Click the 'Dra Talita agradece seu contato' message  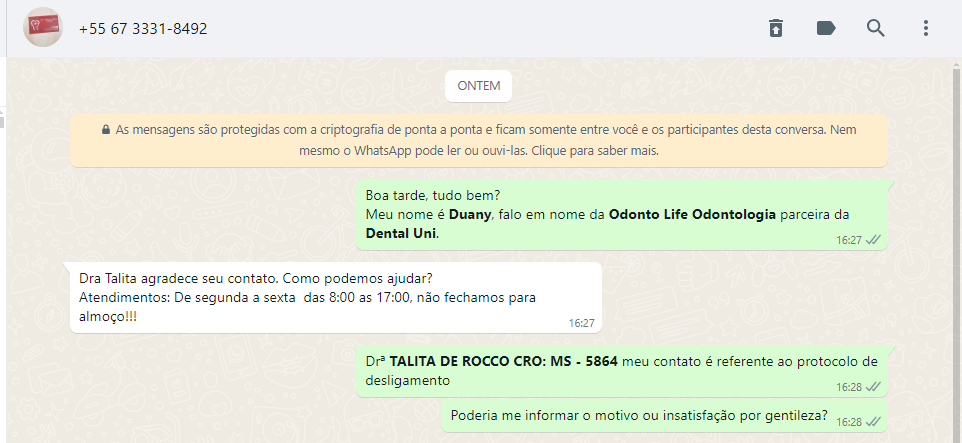pos(336,298)
